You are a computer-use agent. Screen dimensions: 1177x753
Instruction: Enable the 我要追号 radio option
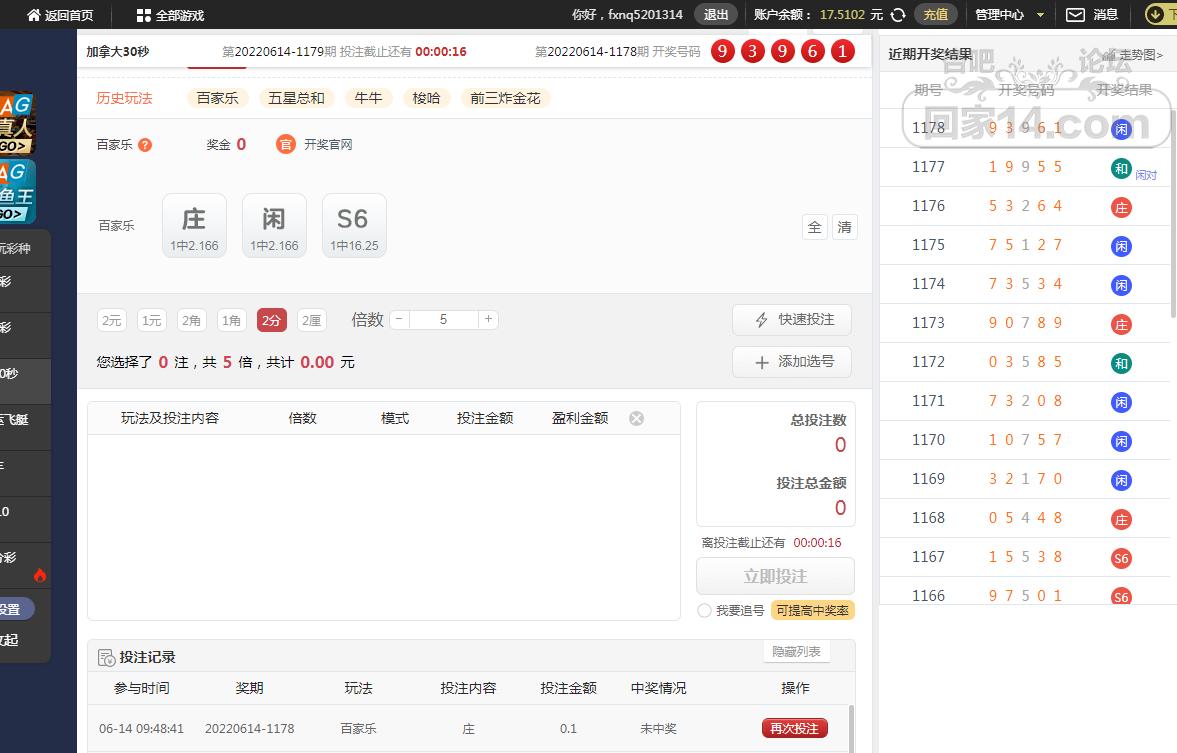point(705,611)
